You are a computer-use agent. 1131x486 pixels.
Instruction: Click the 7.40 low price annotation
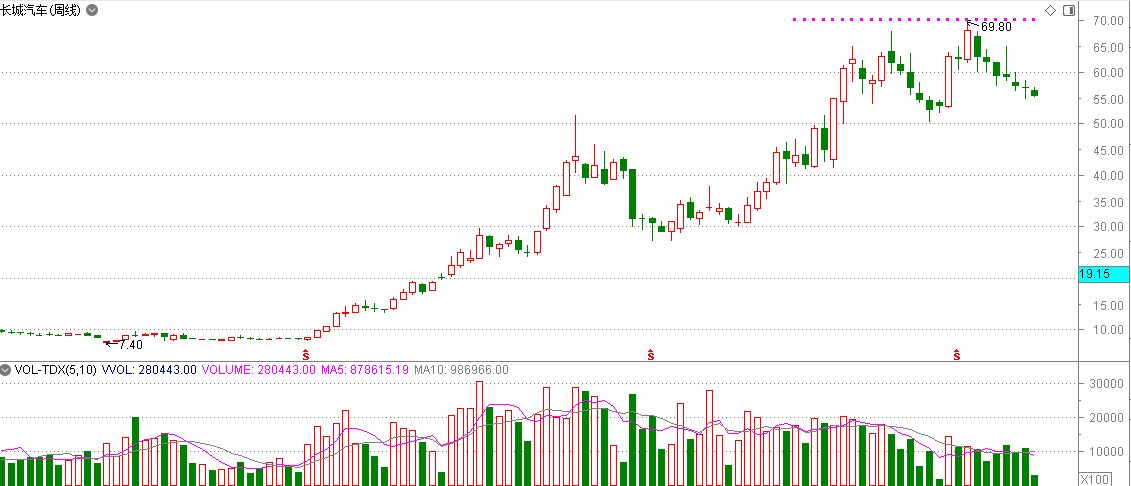[131, 345]
